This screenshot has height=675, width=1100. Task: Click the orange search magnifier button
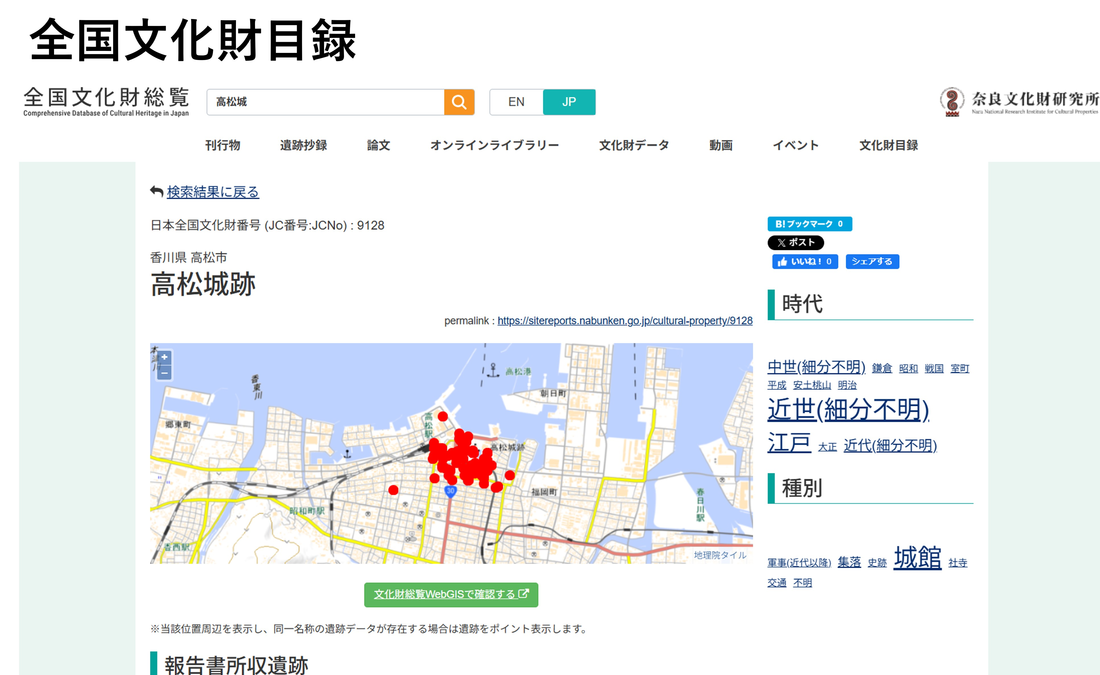[x=459, y=102]
